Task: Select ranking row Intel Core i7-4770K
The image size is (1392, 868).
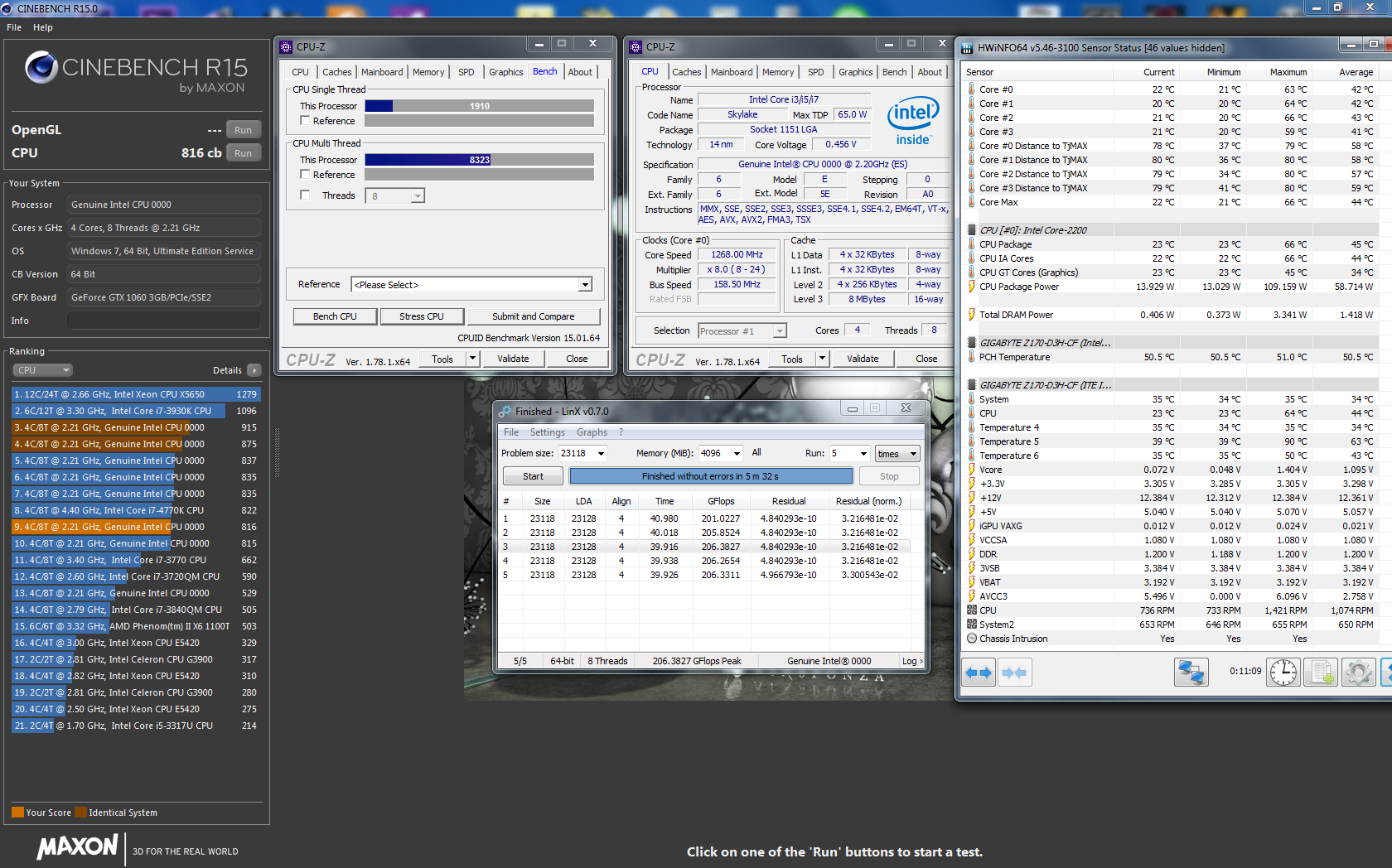Action: click(x=136, y=510)
